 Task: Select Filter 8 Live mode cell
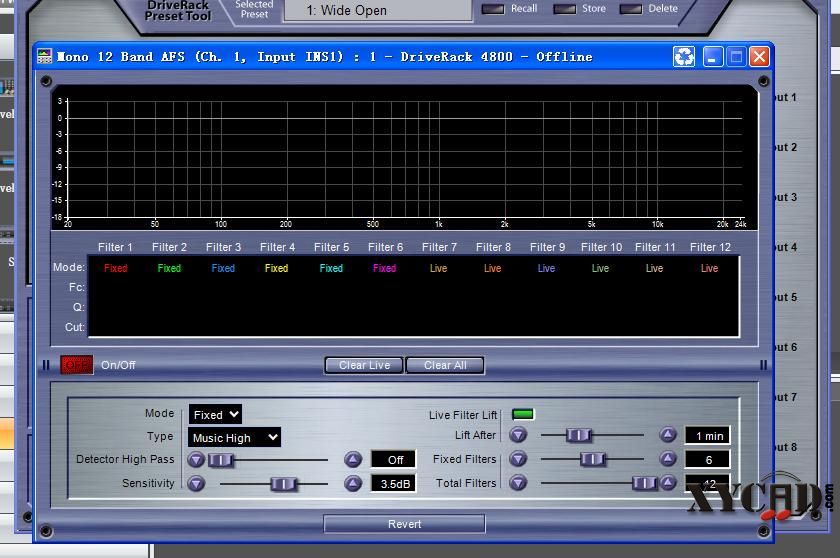(492, 268)
